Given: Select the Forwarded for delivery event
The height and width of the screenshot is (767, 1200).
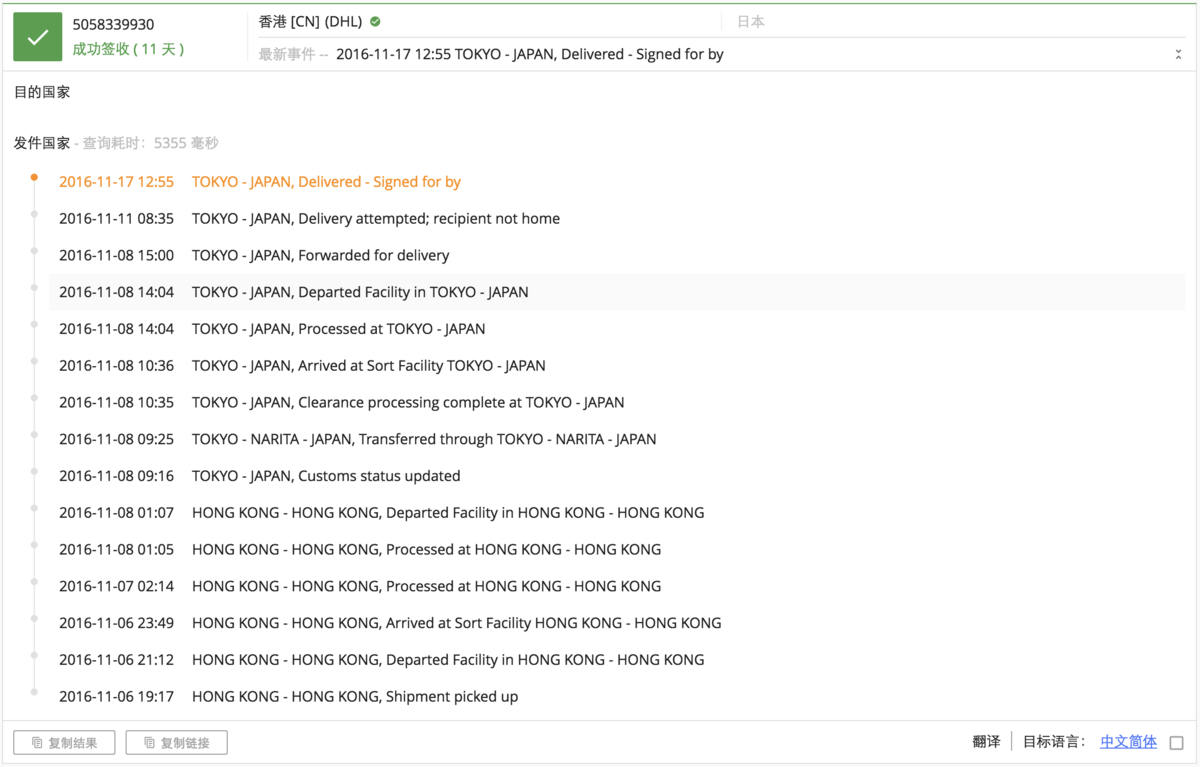Looking at the screenshot, I should [x=617, y=255].
